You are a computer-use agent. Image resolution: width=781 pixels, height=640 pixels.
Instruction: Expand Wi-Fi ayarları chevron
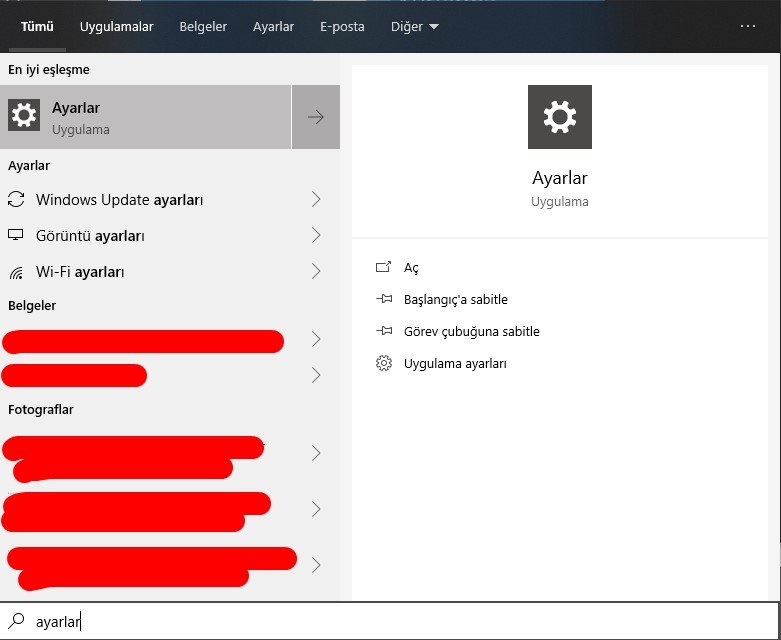[316, 271]
